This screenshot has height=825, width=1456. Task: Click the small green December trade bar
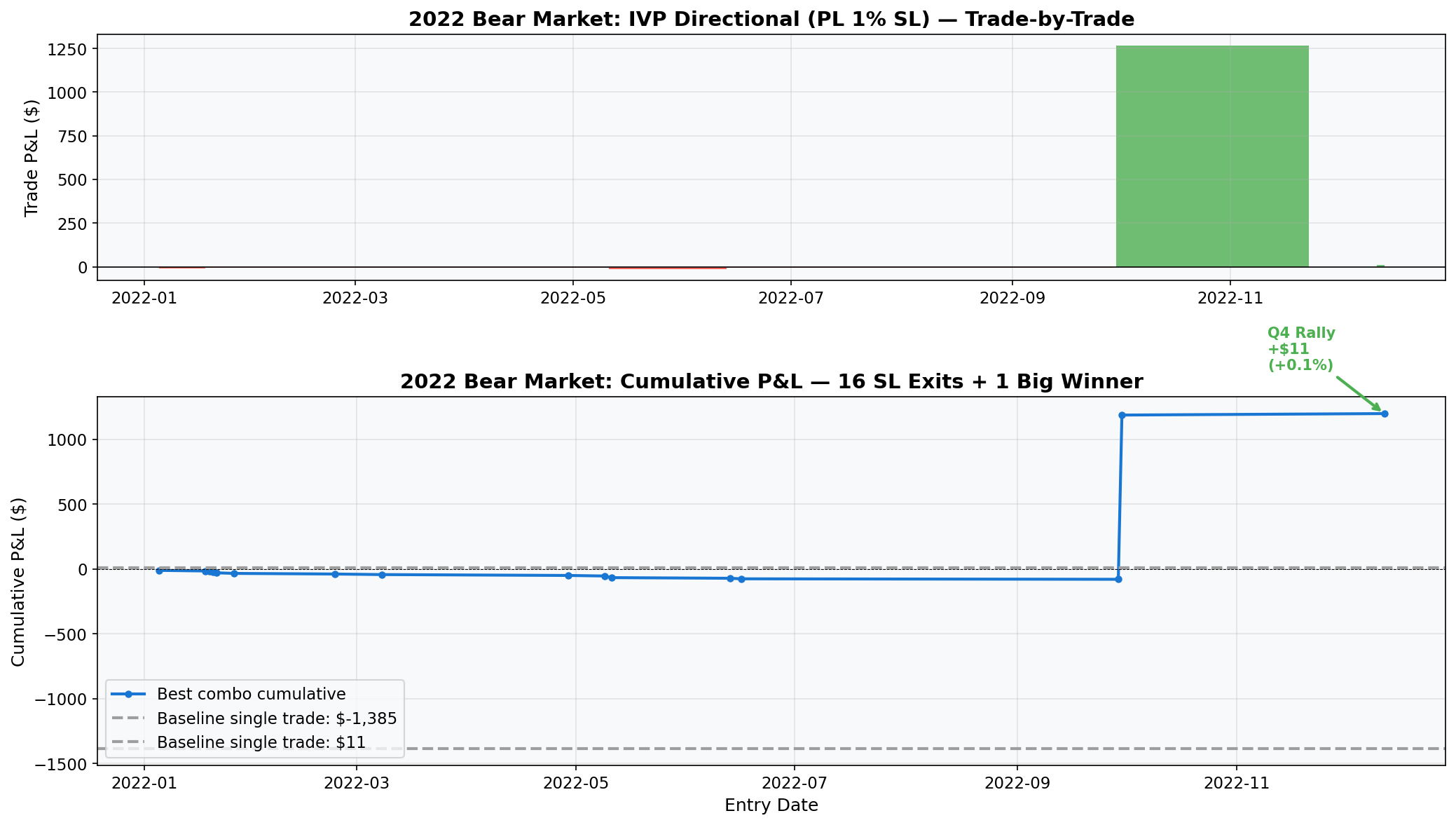point(1380,266)
